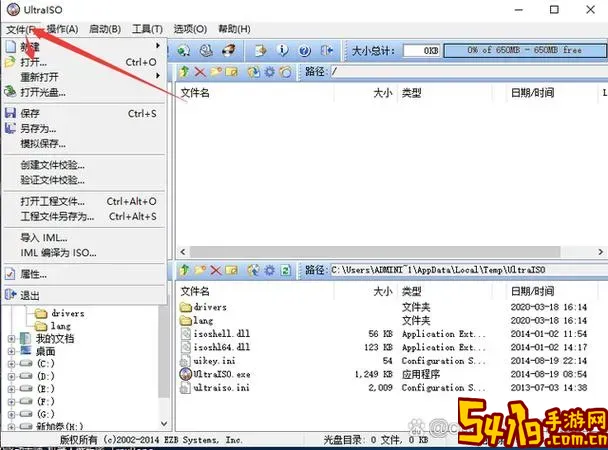Click rename icon in local pane toolbar
Image resolution: width=608 pixels, height=450 pixels.
[x=231, y=270]
